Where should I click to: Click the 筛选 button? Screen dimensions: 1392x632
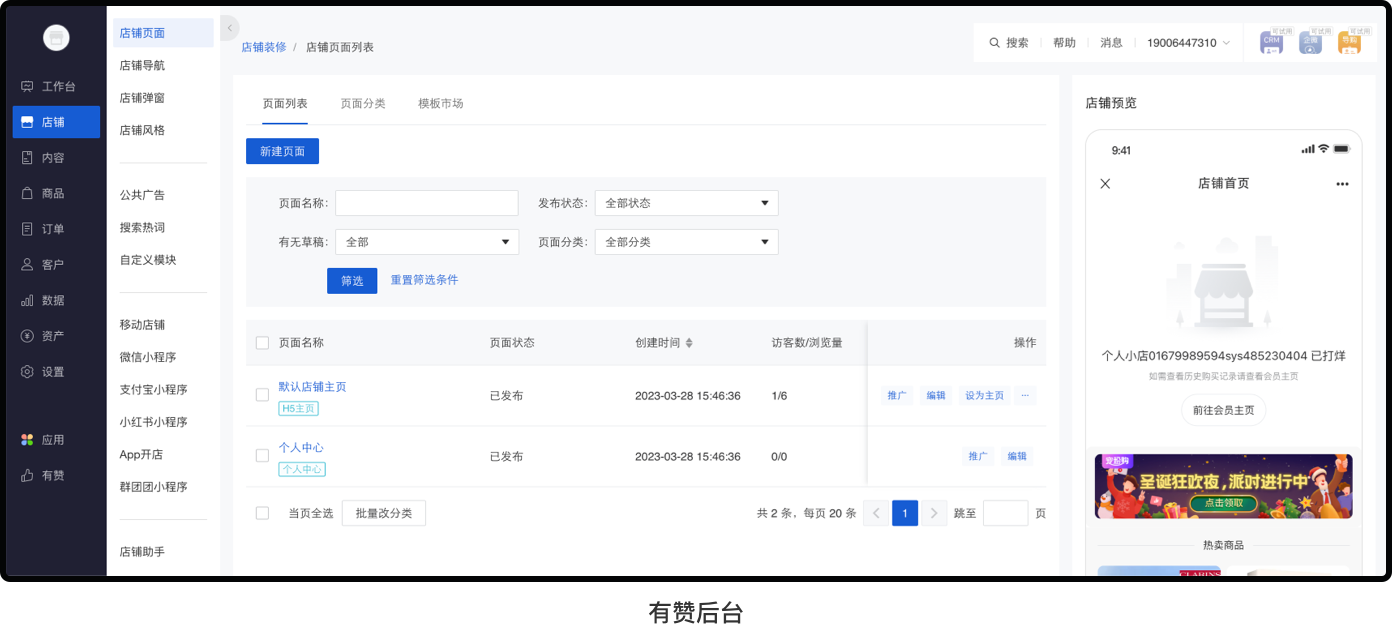(352, 281)
